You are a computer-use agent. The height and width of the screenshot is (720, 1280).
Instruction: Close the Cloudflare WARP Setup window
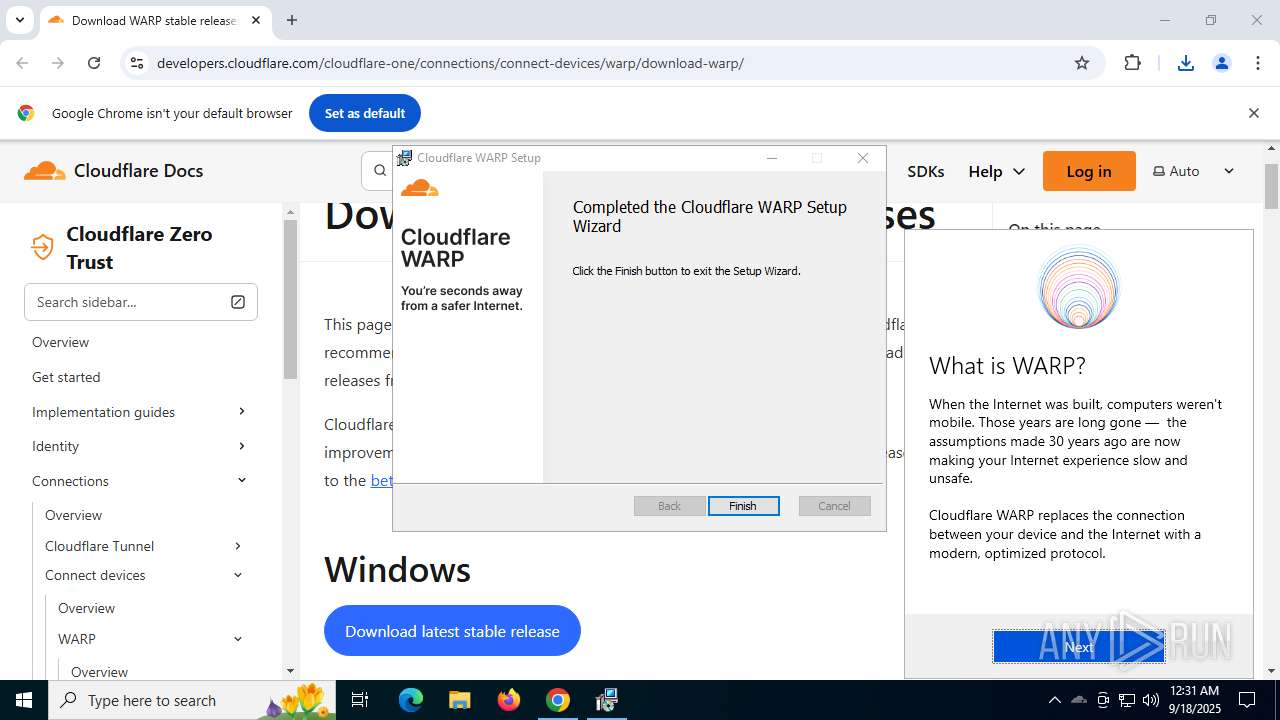[x=863, y=158]
